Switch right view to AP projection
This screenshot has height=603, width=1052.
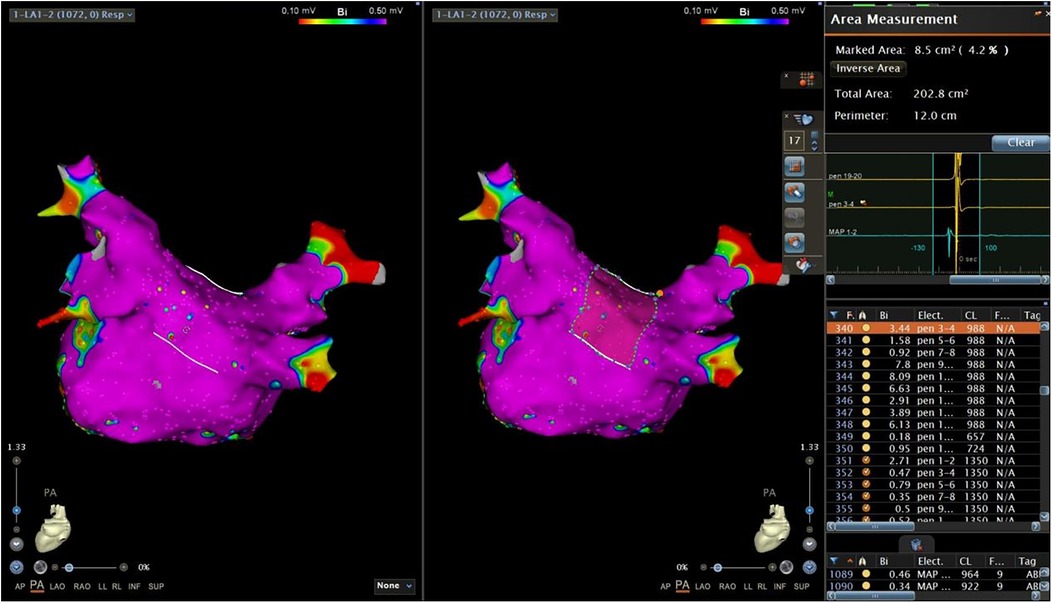[665, 586]
